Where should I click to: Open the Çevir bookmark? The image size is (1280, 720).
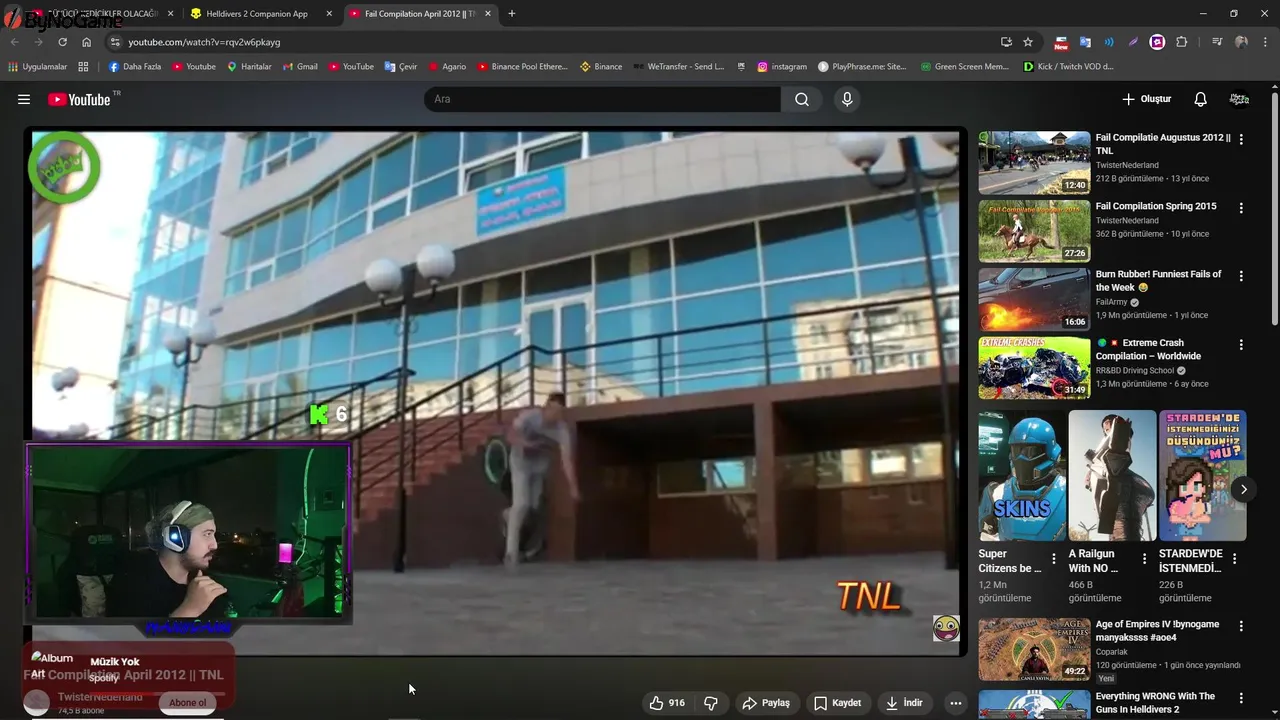[401, 67]
